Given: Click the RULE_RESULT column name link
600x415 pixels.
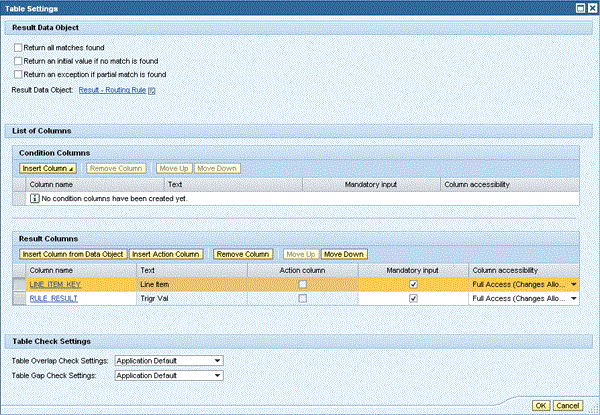Looking at the screenshot, I should click(x=53, y=298).
